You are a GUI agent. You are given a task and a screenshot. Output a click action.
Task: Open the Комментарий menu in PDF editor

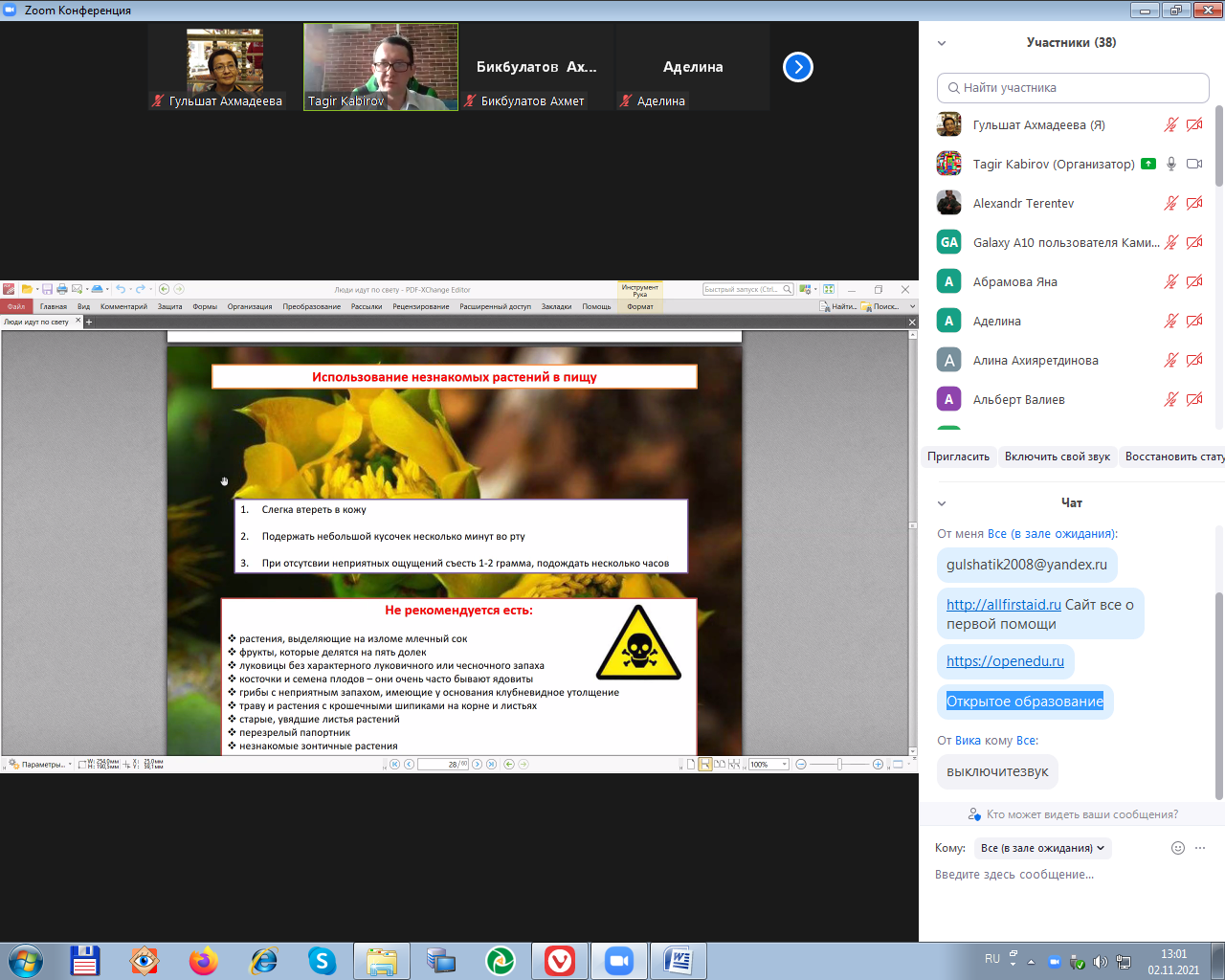(x=123, y=307)
